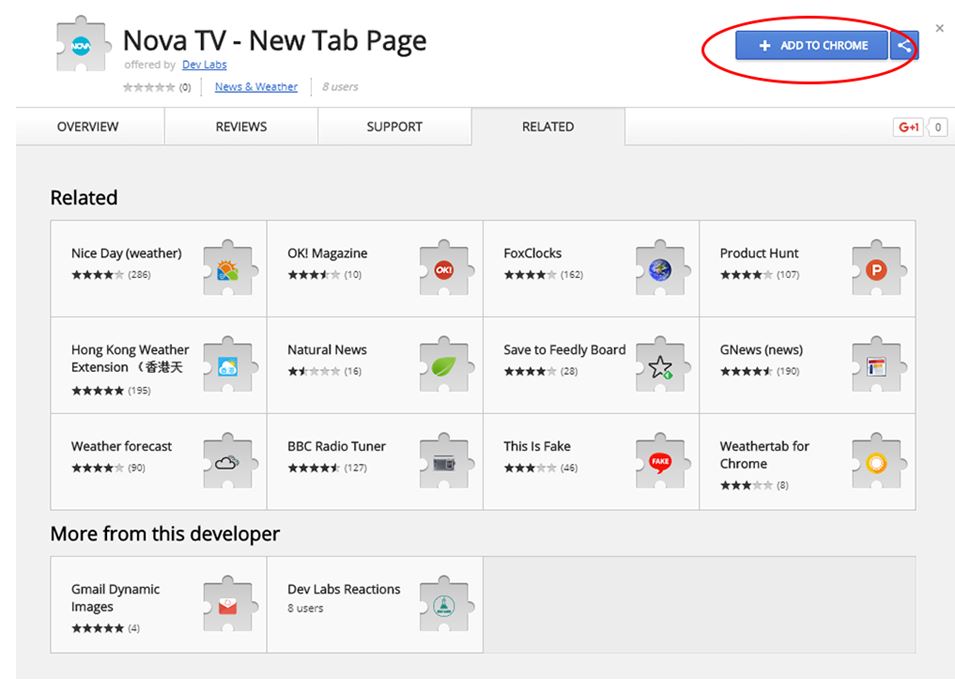Switch to the Overview tab
955x686 pixels.
point(88,127)
